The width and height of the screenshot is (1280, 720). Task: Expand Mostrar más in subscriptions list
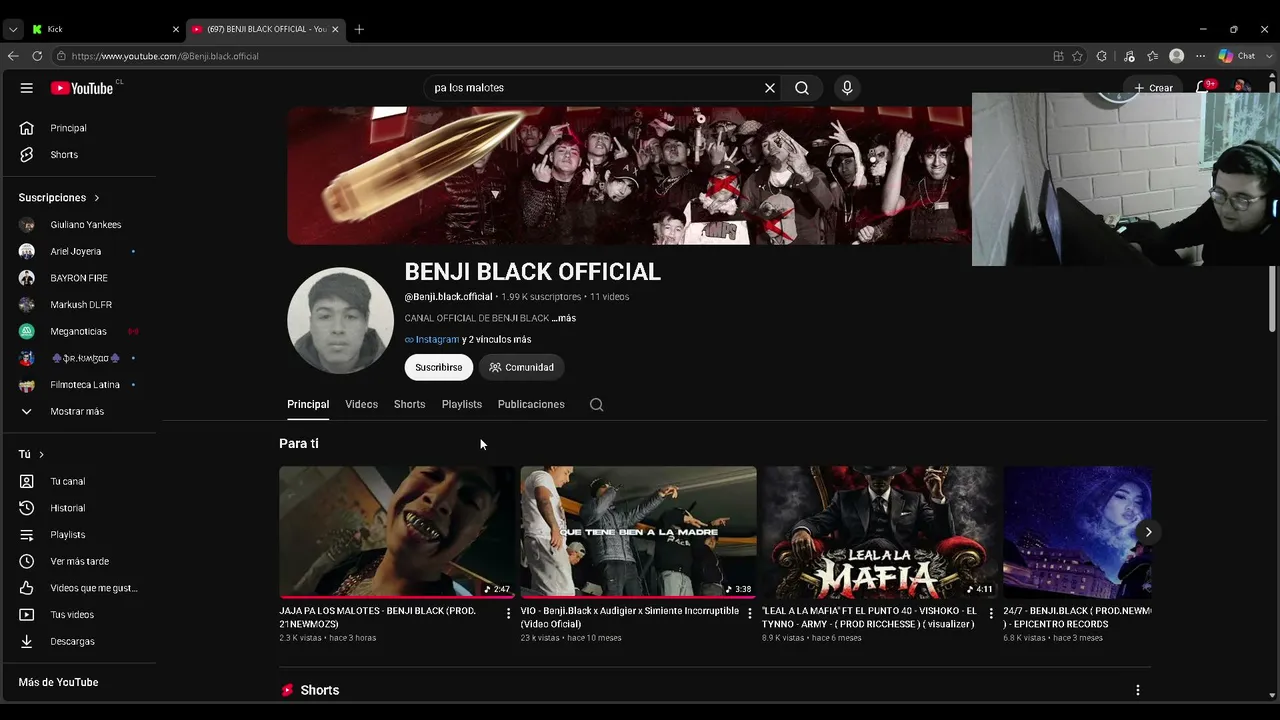[78, 411]
